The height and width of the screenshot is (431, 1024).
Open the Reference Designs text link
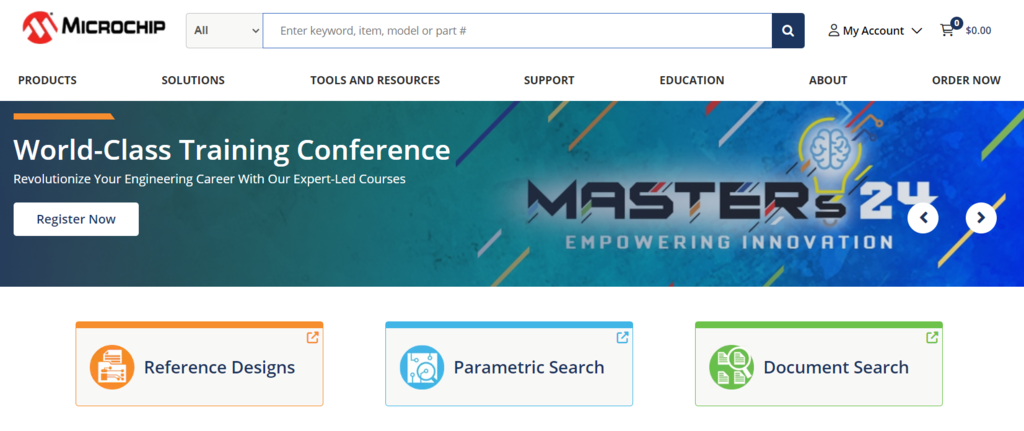(219, 367)
